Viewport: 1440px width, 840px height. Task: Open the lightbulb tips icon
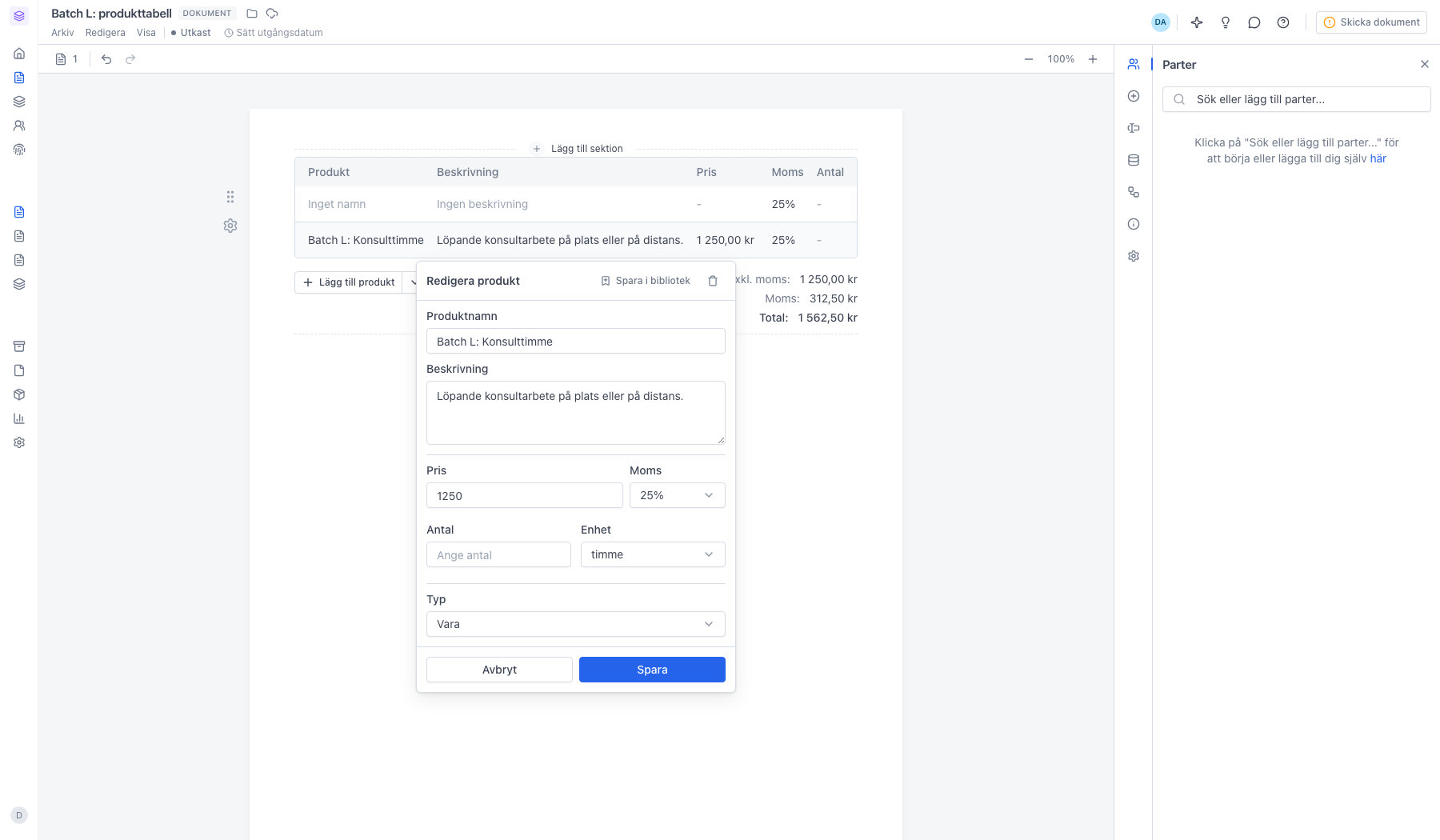tap(1226, 22)
